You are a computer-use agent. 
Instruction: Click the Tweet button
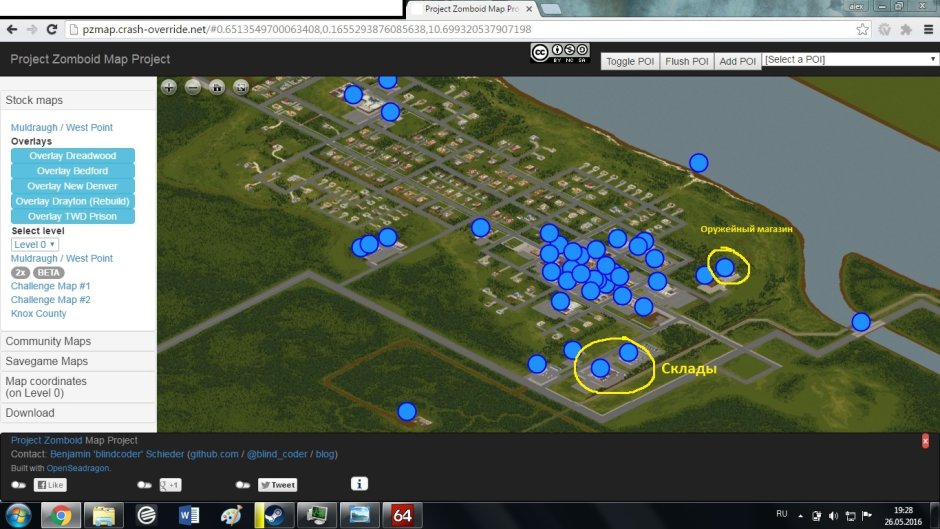click(278, 485)
